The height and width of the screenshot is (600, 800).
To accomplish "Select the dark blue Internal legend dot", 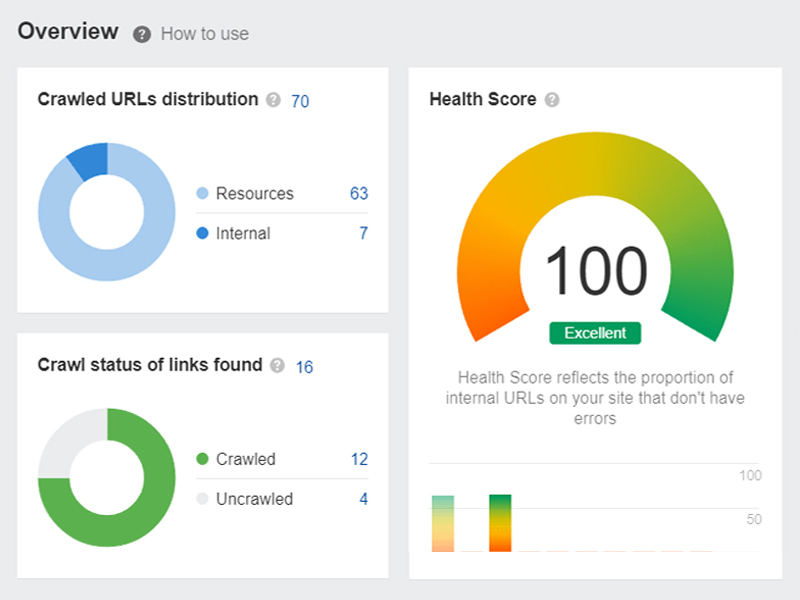I will (203, 234).
